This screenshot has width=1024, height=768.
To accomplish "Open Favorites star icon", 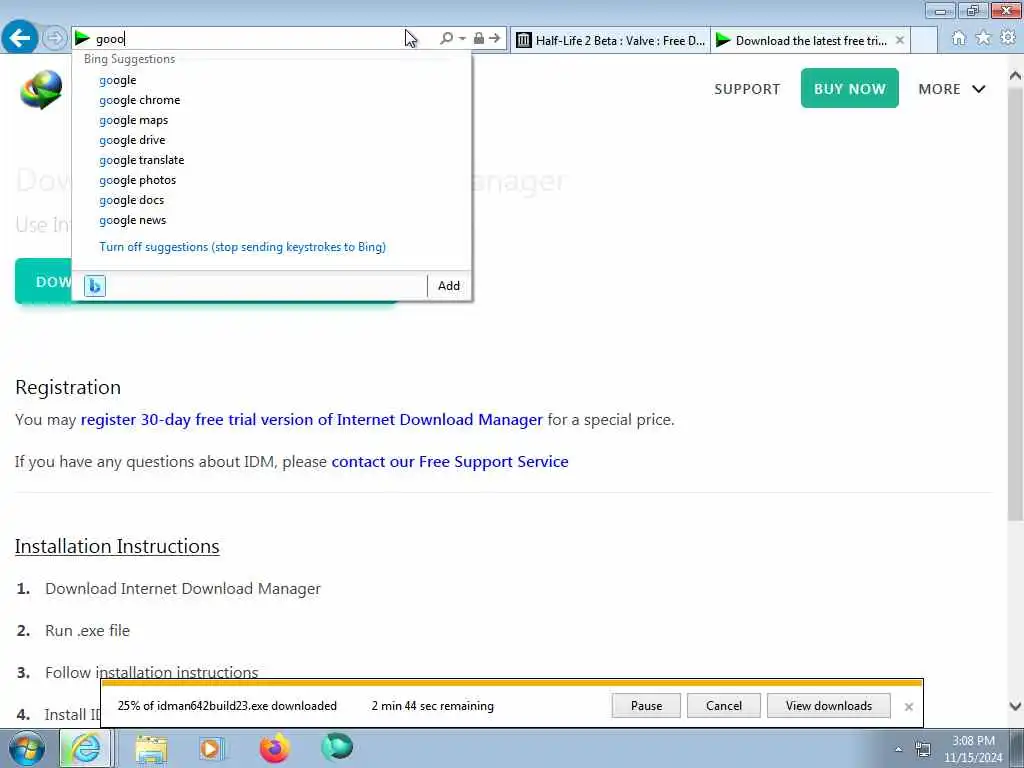I will click(x=983, y=39).
